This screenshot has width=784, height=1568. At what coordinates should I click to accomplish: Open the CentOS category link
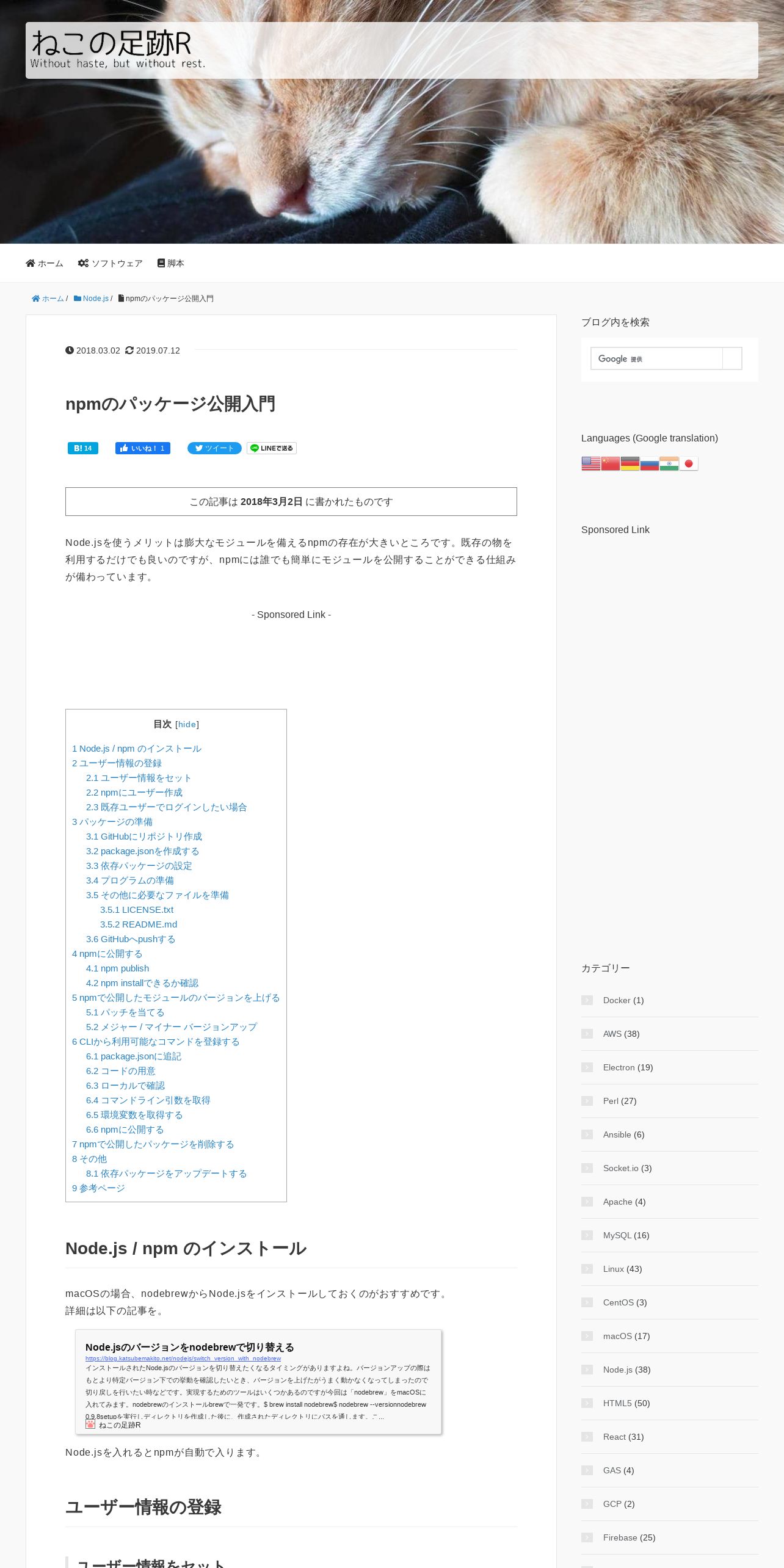click(x=619, y=1302)
